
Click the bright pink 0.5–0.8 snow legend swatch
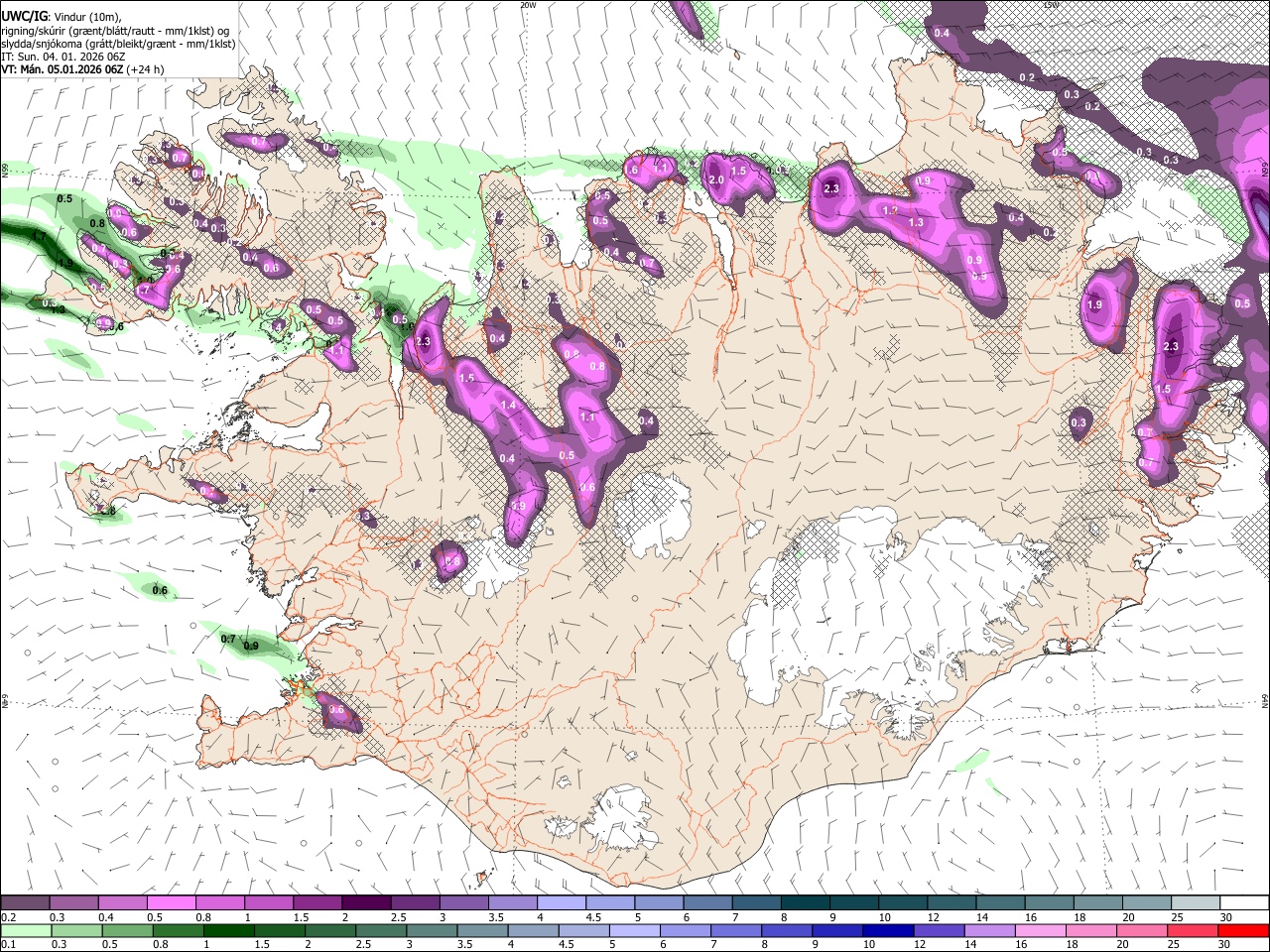coord(171,903)
